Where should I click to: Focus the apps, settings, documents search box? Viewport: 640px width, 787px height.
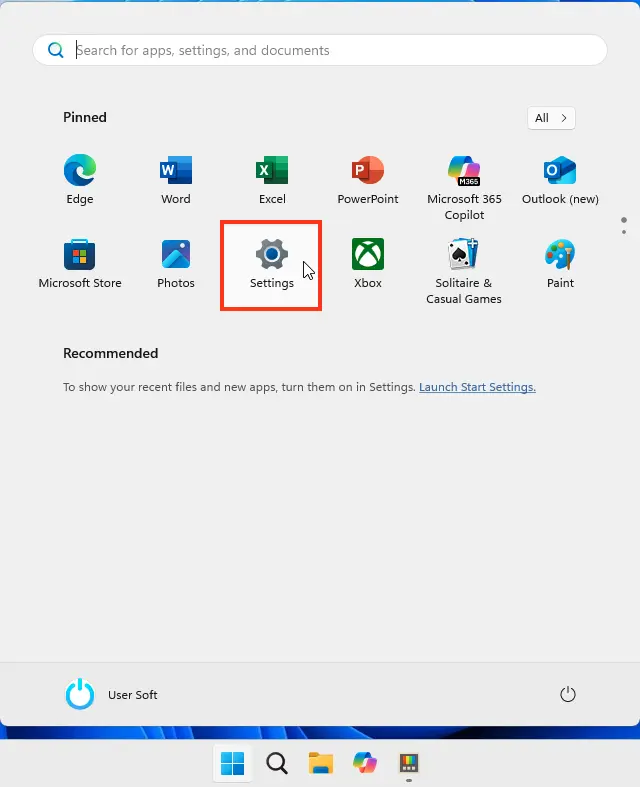pyautogui.click(x=320, y=50)
